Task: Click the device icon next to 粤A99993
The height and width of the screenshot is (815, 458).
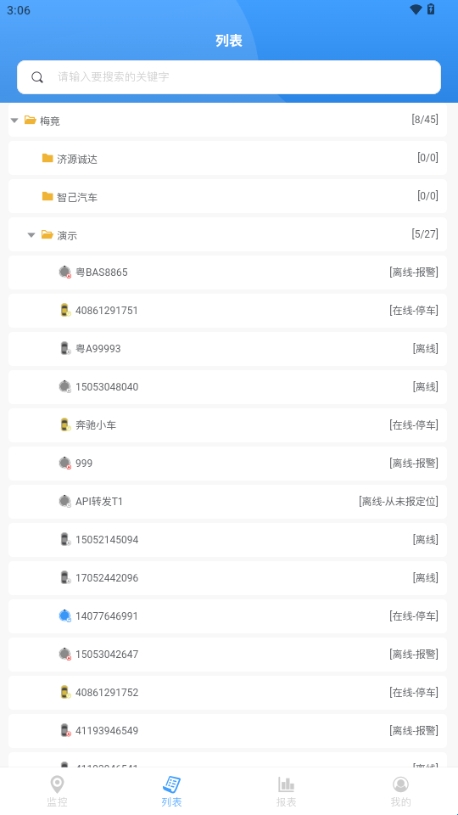Action: pos(65,348)
